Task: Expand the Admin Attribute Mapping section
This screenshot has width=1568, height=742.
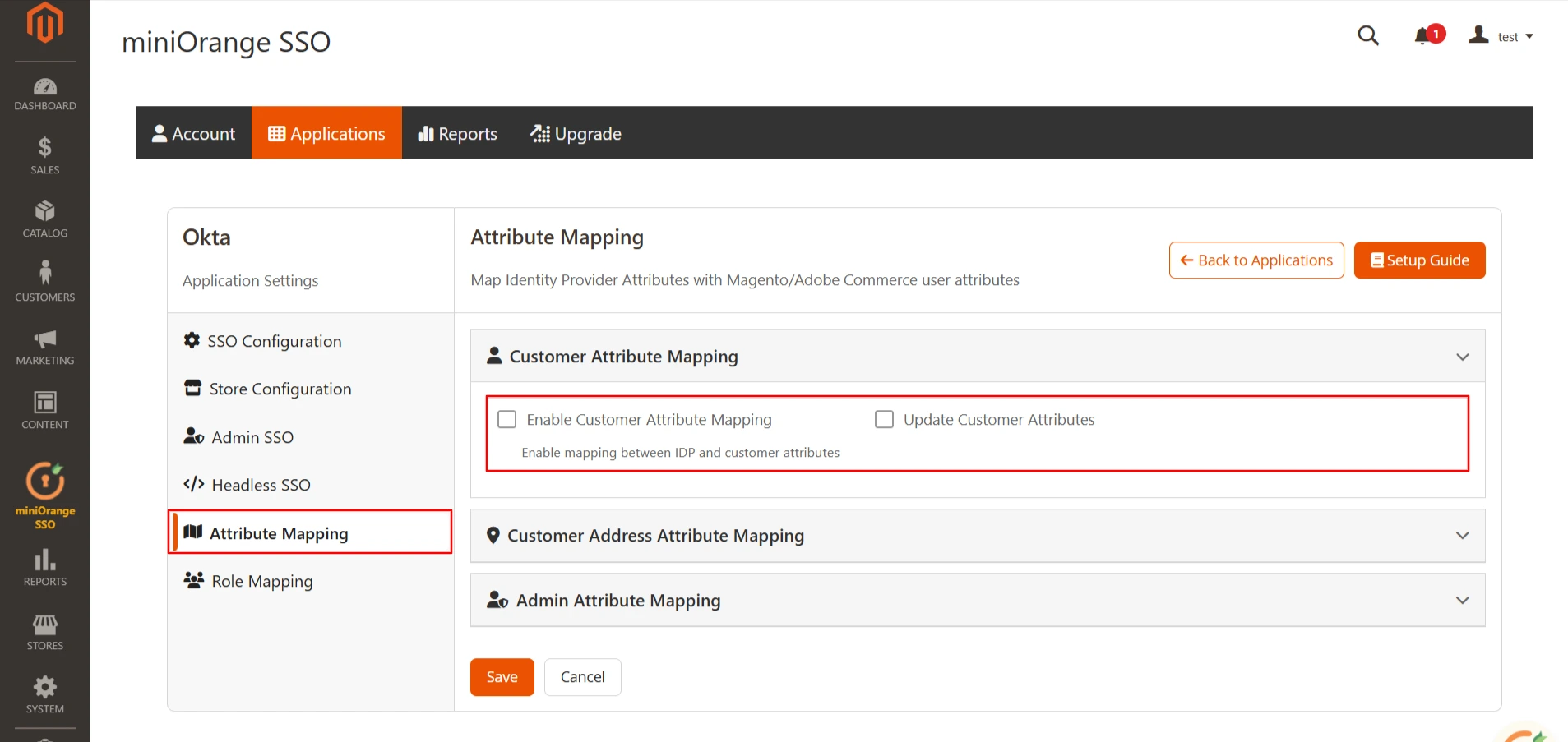Action: [x=1463, y=600]
